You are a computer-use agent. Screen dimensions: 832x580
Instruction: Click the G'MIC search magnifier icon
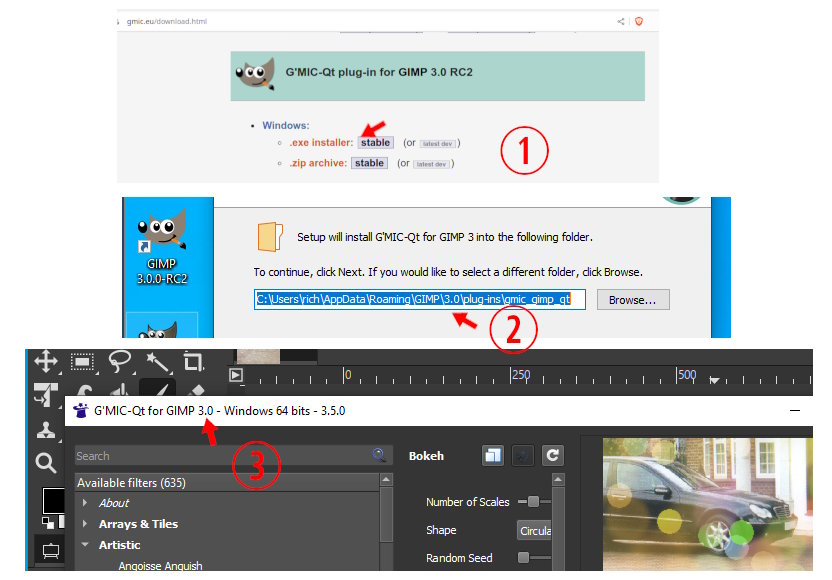[x=379, y=455]
